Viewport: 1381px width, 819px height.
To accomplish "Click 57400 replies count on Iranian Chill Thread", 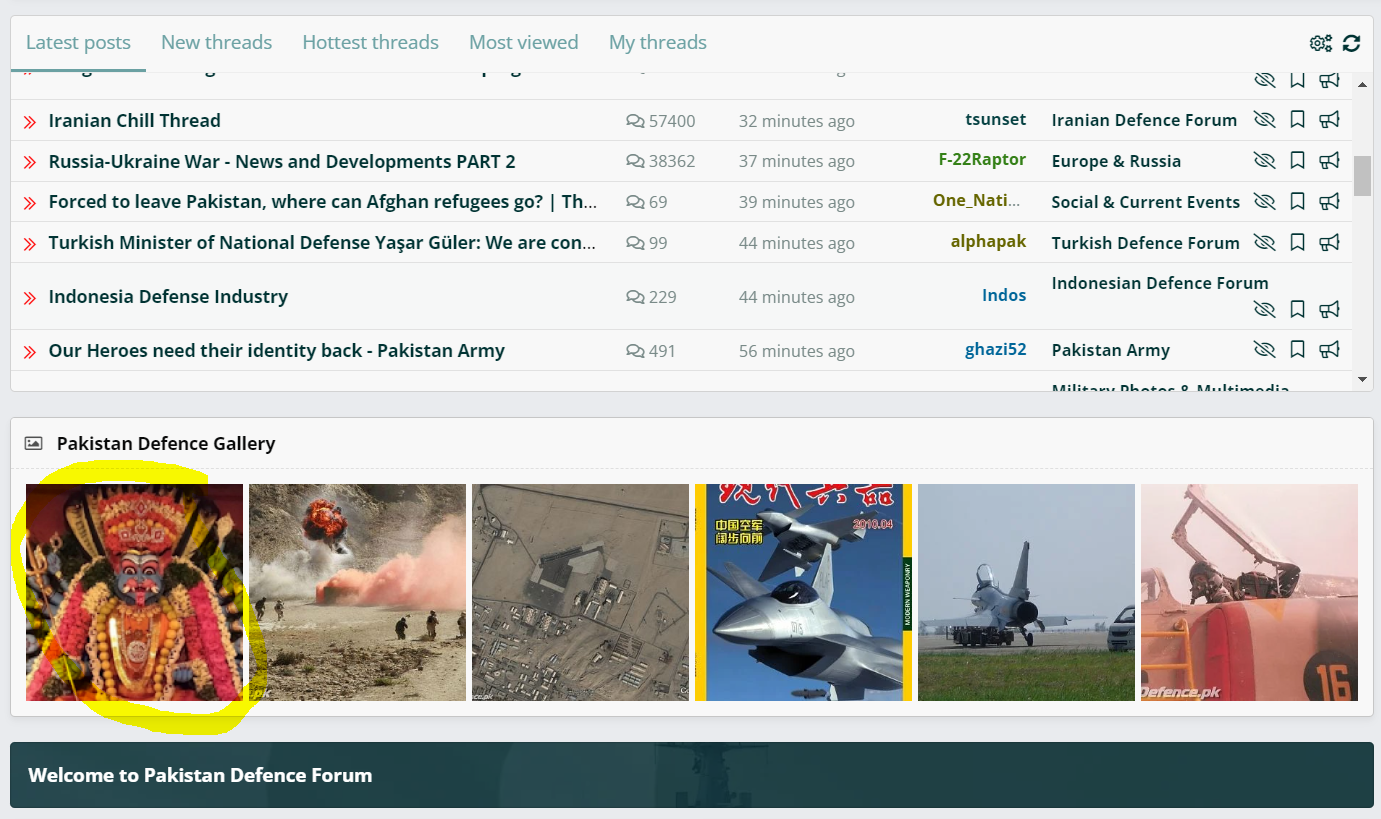I will 661,121.
